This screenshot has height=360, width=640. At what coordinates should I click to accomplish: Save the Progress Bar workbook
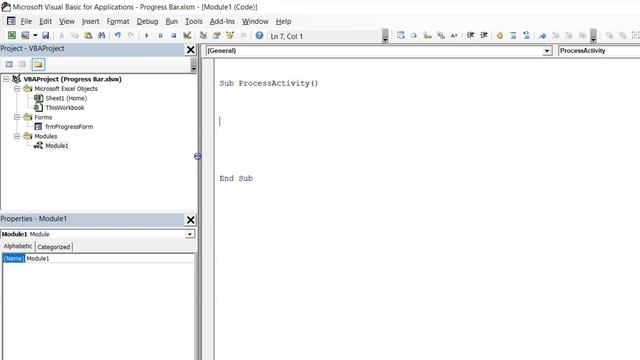(46, 36)
